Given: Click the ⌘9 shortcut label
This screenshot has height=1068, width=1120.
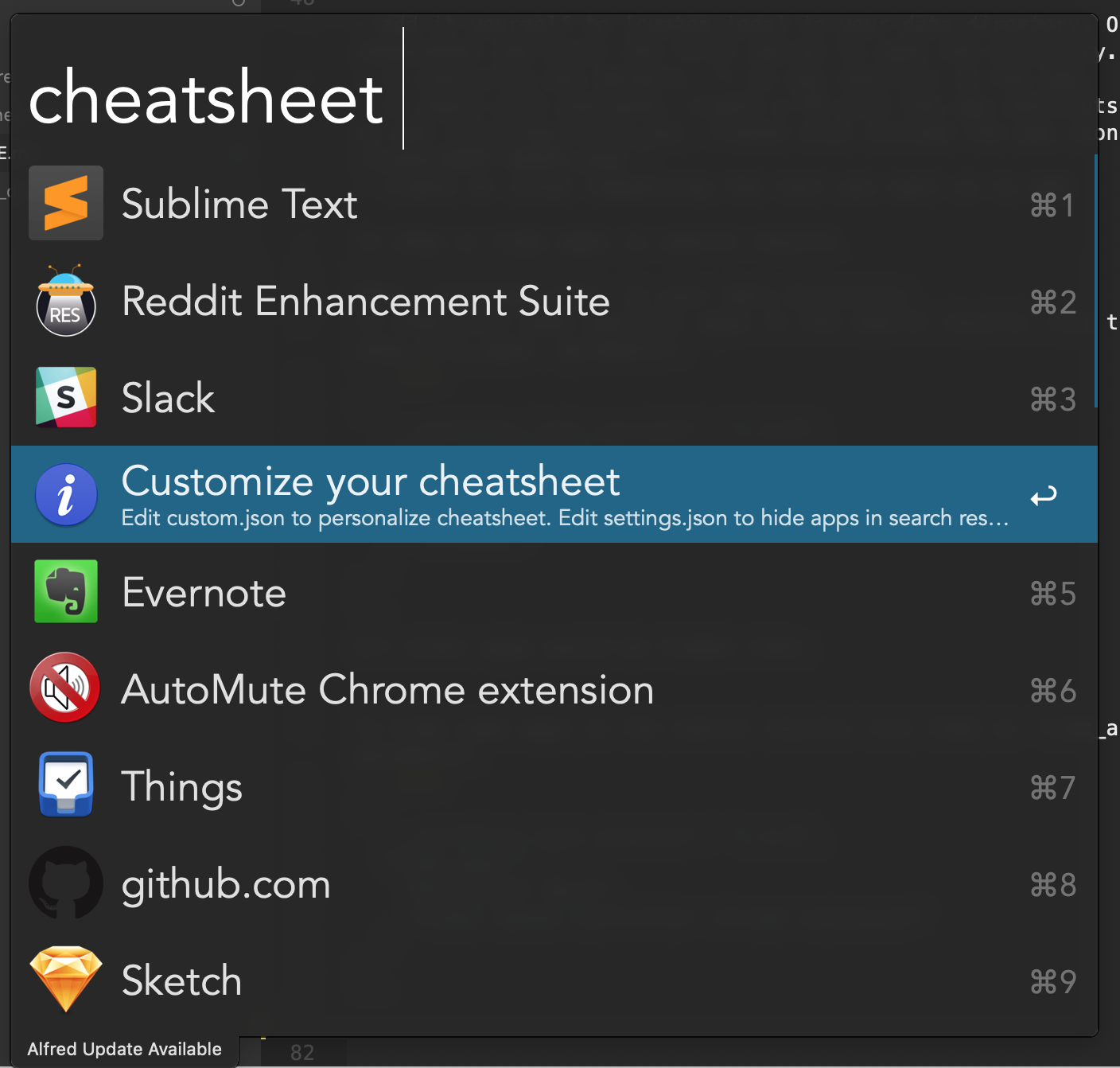Looking at the screenshot, I should point(1052,982).
